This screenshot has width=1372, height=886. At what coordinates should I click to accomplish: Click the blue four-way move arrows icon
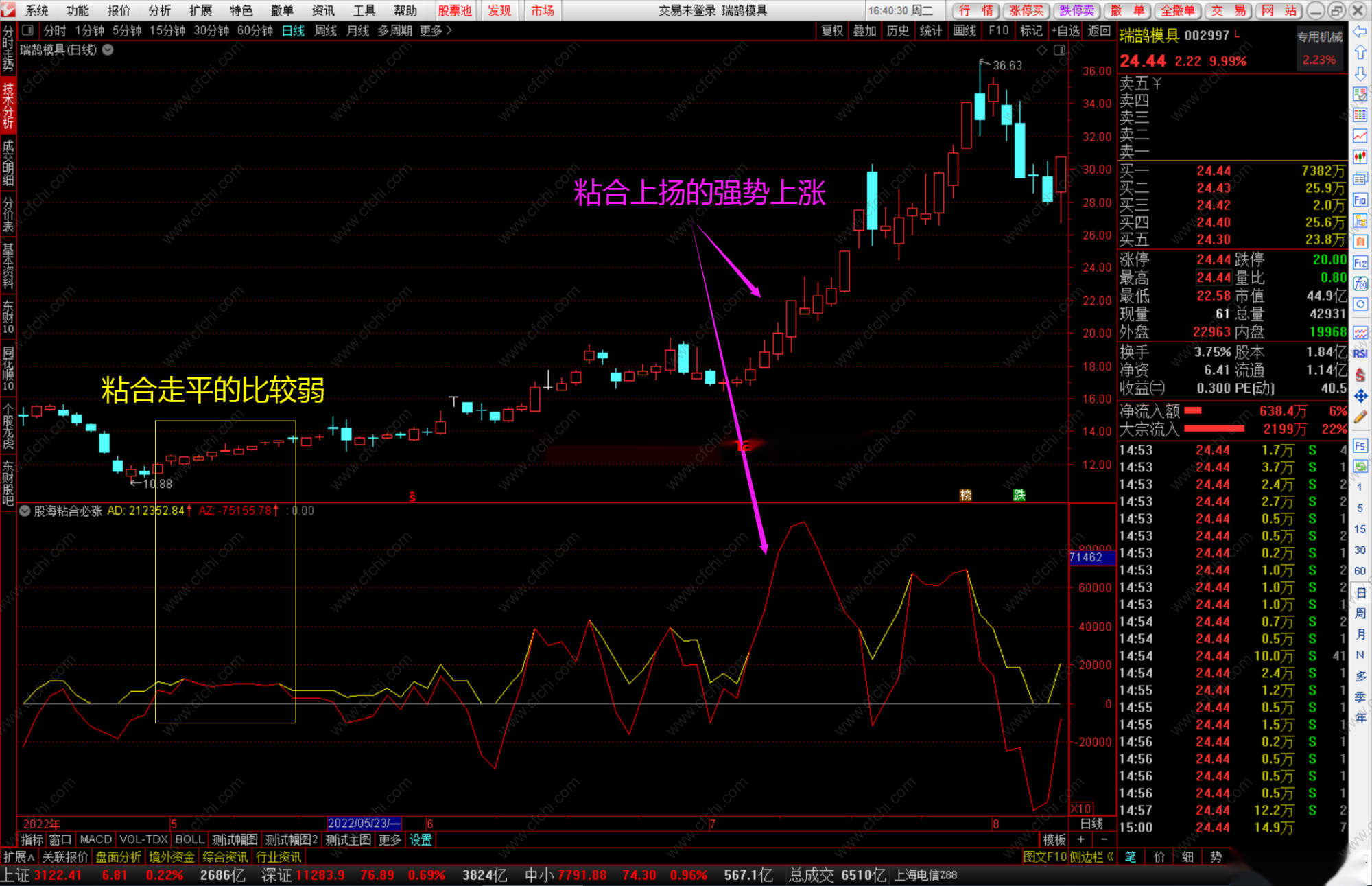click(1360, 396)
